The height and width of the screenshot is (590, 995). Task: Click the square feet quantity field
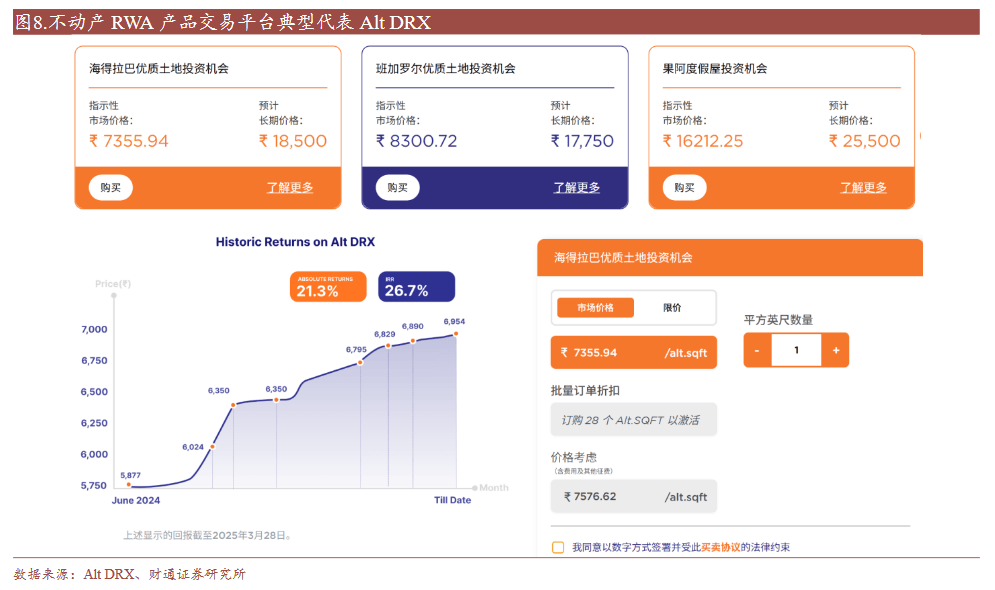pos(796,351)
